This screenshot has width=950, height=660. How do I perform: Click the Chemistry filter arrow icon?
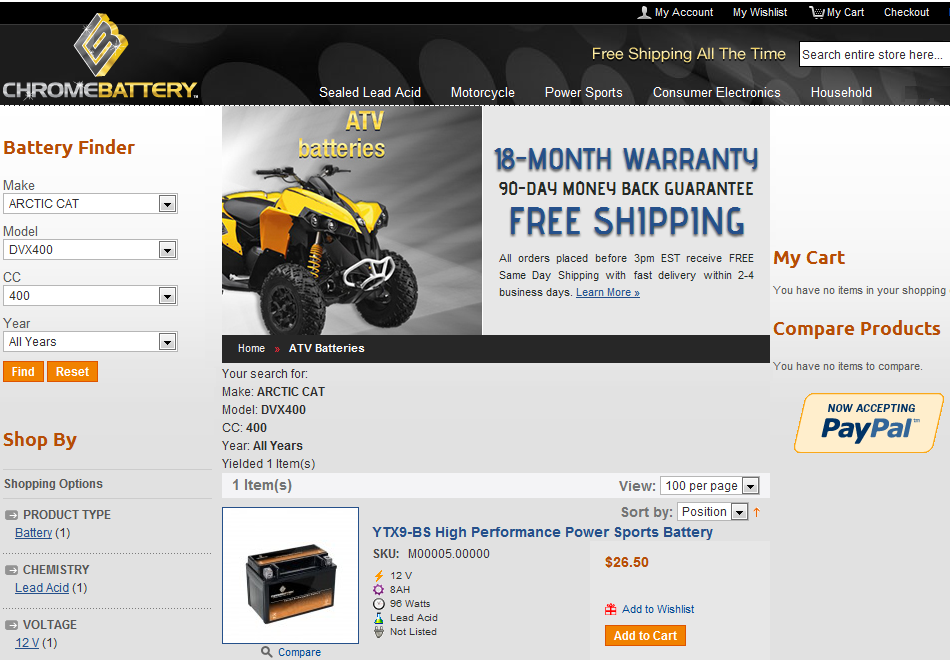tap(12, 570)
